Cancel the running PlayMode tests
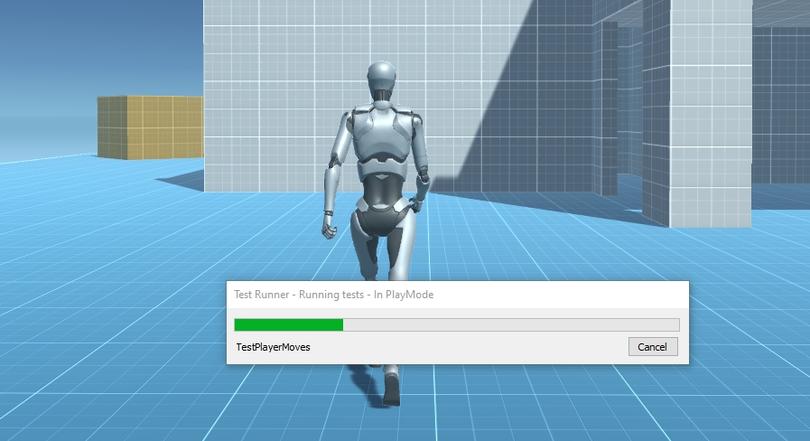The width and height of the screenshot is (810, 441). (x=652, y=347)
